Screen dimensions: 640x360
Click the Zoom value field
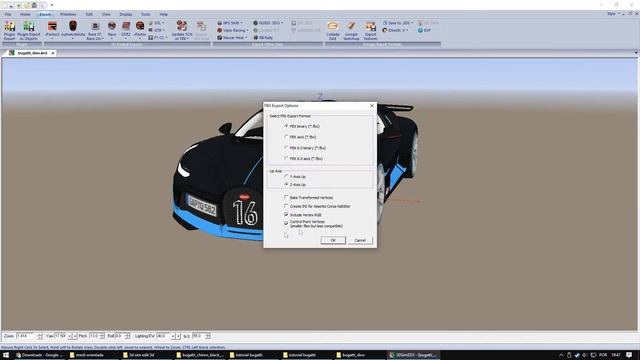(26, 336)
